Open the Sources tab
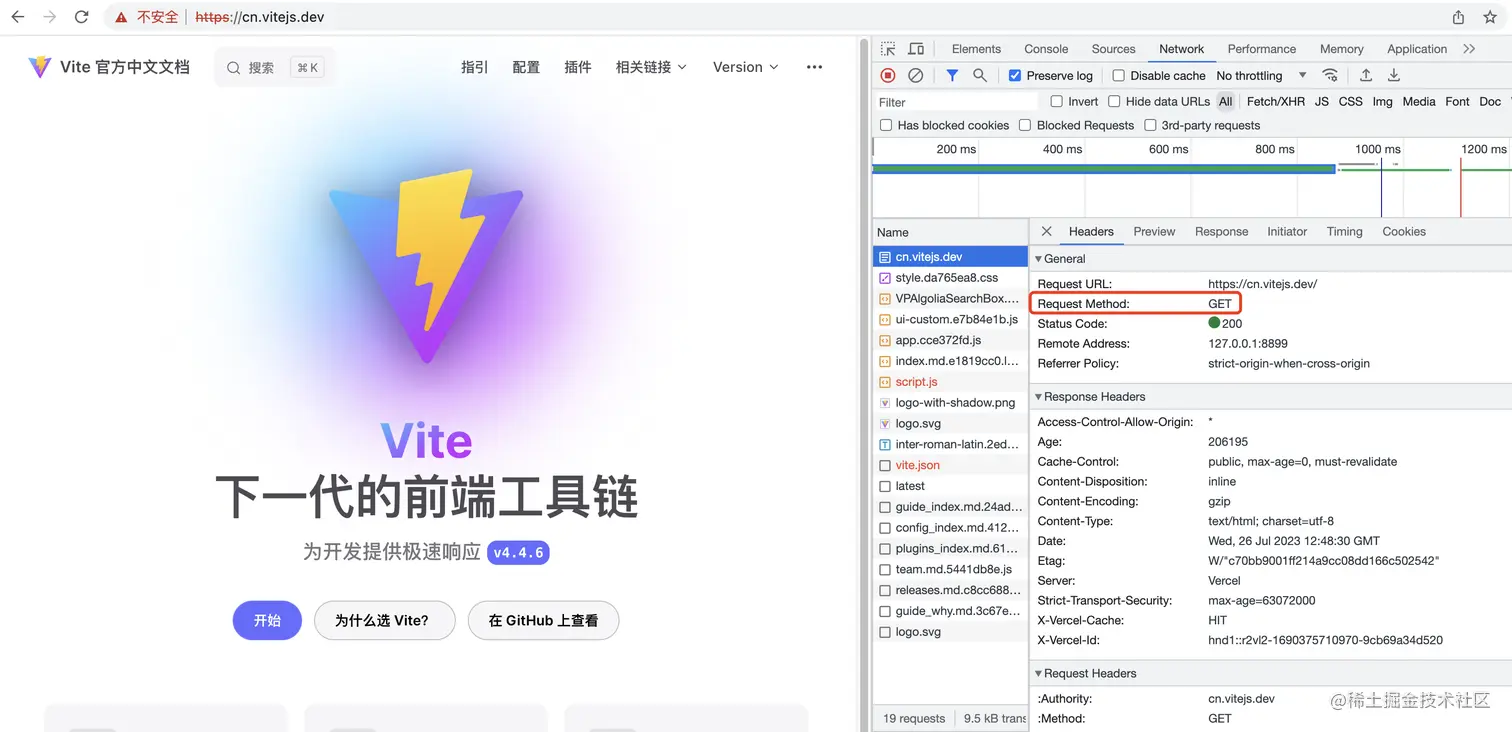Image resolution: width=1512 pixels, height=732 pixels. (x=1113, y=49)
